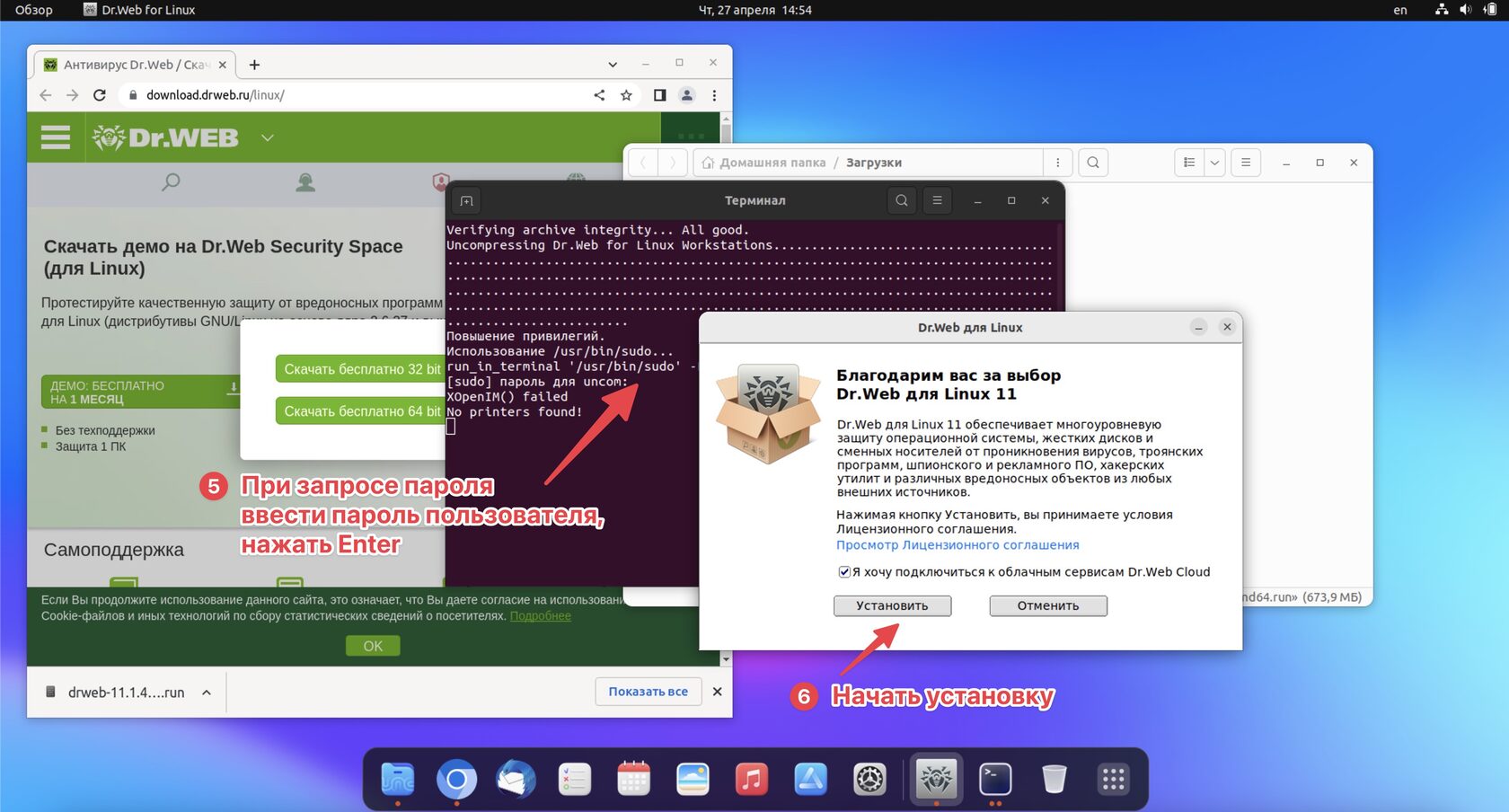The width and height of the screenshot is (1509, 812).
Task: Expand the Dr.WEB logo dropdown chevron
Action: 267,137
